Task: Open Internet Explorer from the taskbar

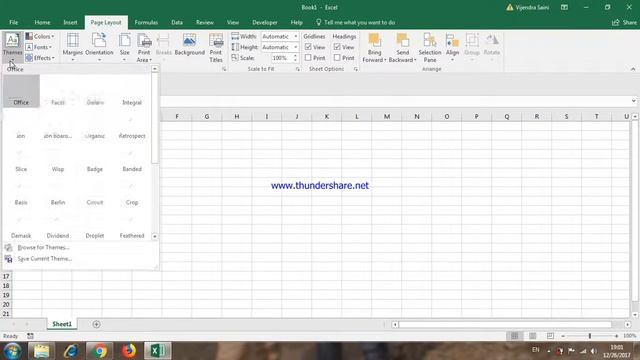Action: [70, 351]
